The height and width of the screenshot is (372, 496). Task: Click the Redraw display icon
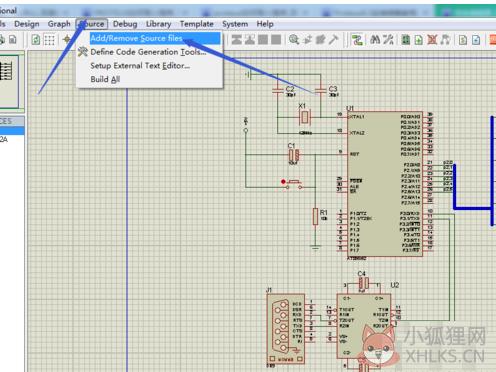click(x=36, y=40)
